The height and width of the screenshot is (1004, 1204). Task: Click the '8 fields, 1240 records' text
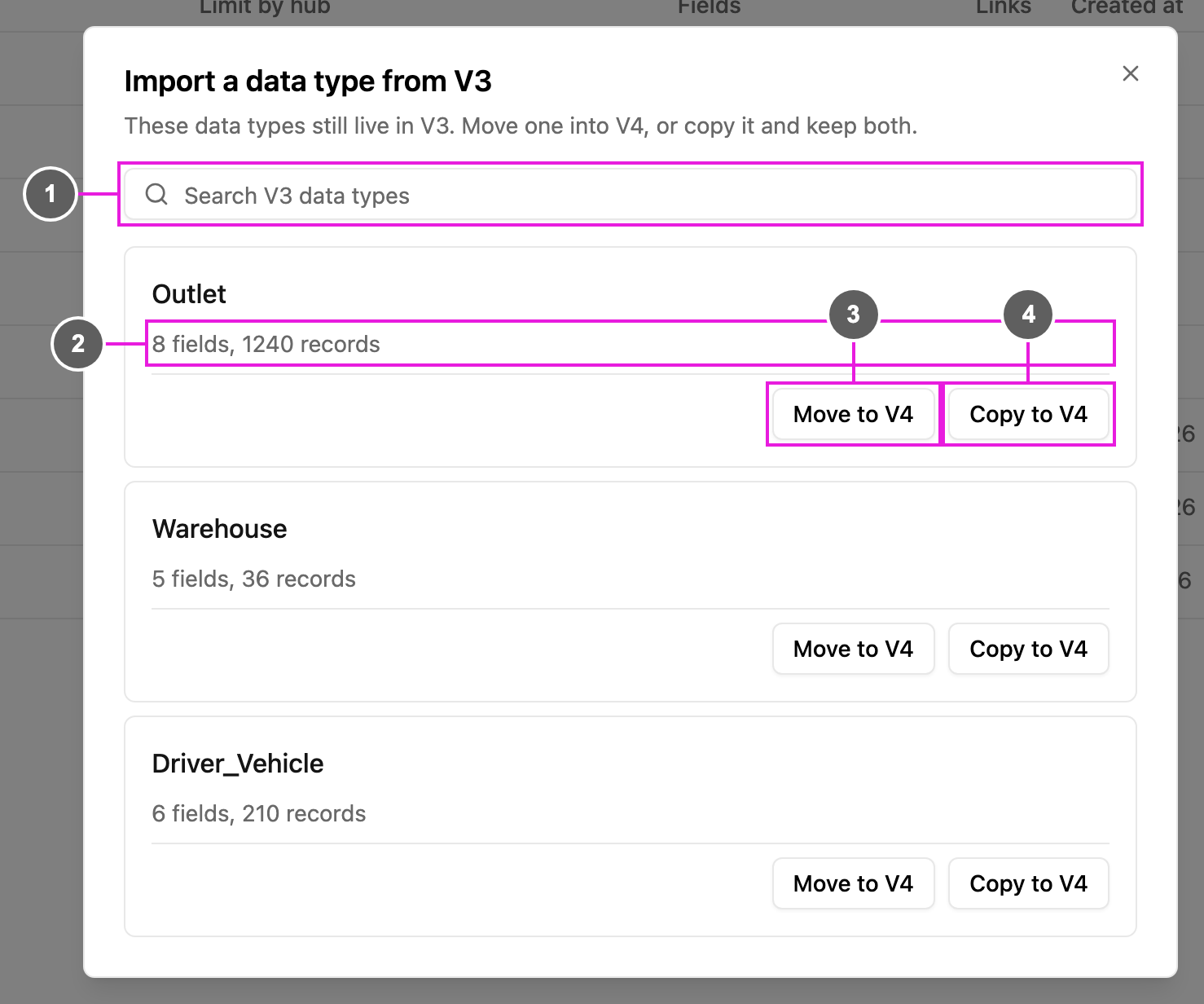(x=266, y=344)
